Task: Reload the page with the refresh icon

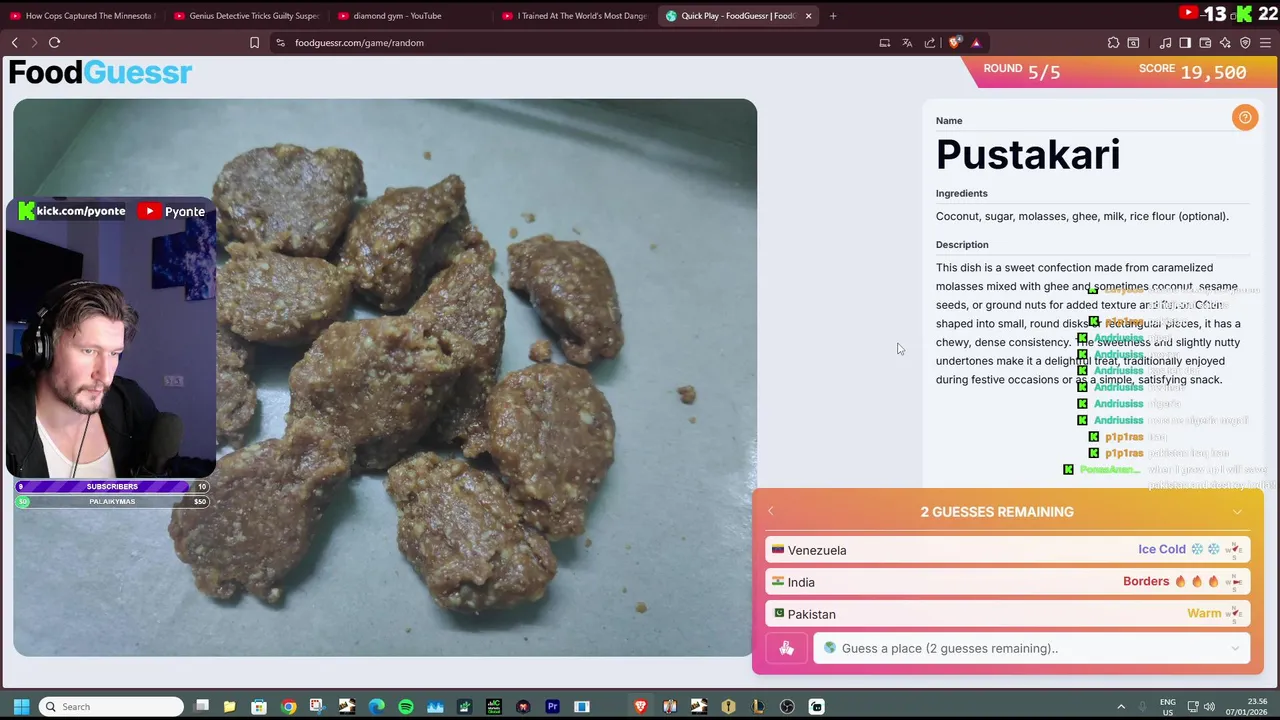Action: coord(54,43)
